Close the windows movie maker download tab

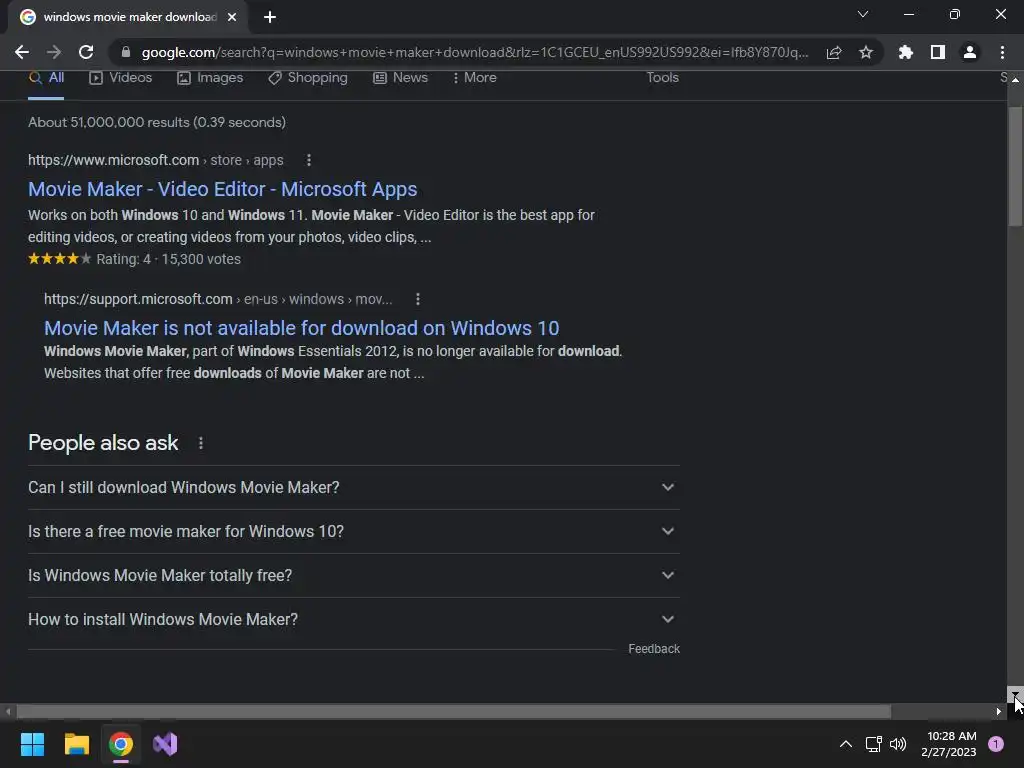pos(232,17)
